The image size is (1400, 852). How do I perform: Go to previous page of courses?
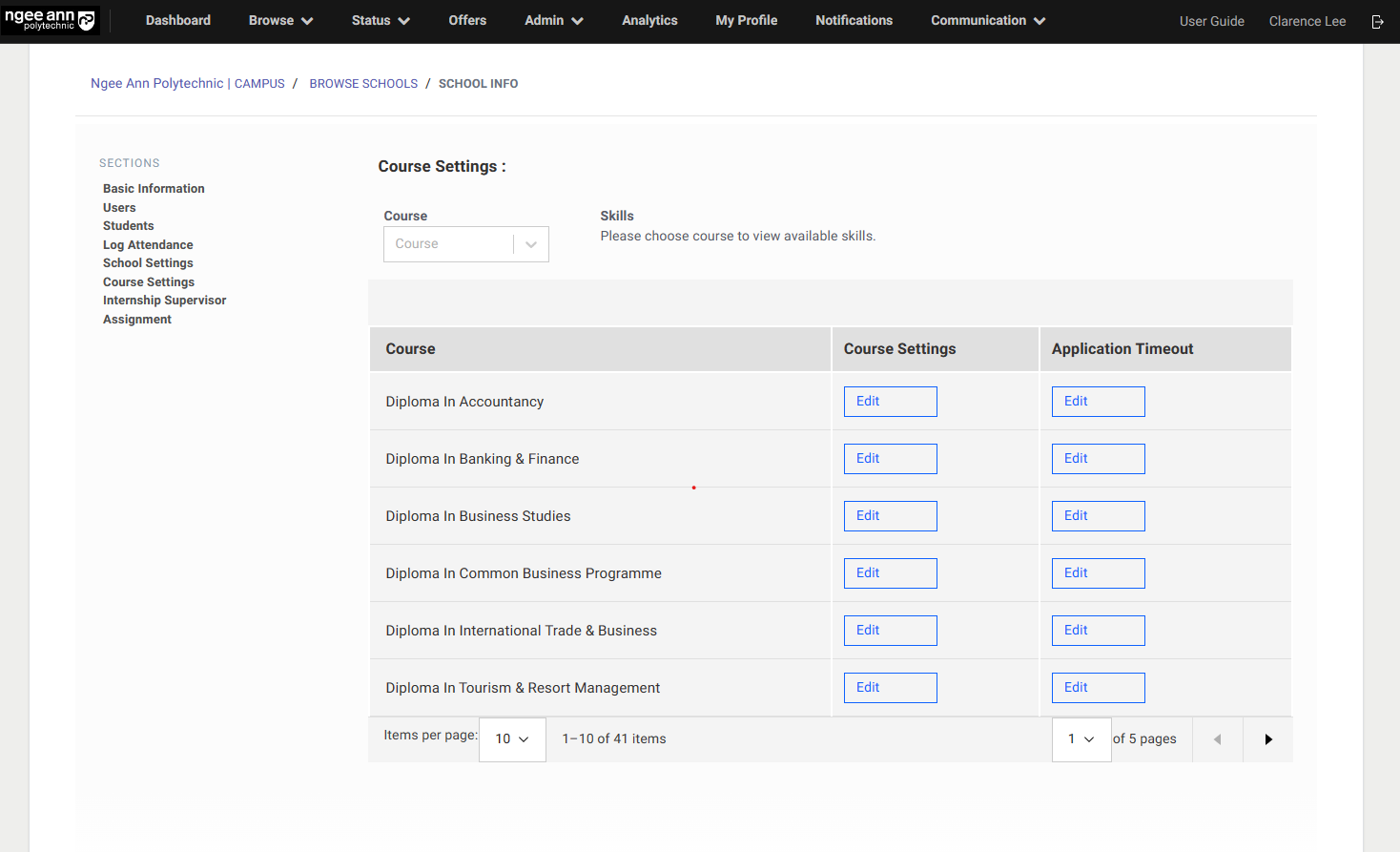[1217, 739]
